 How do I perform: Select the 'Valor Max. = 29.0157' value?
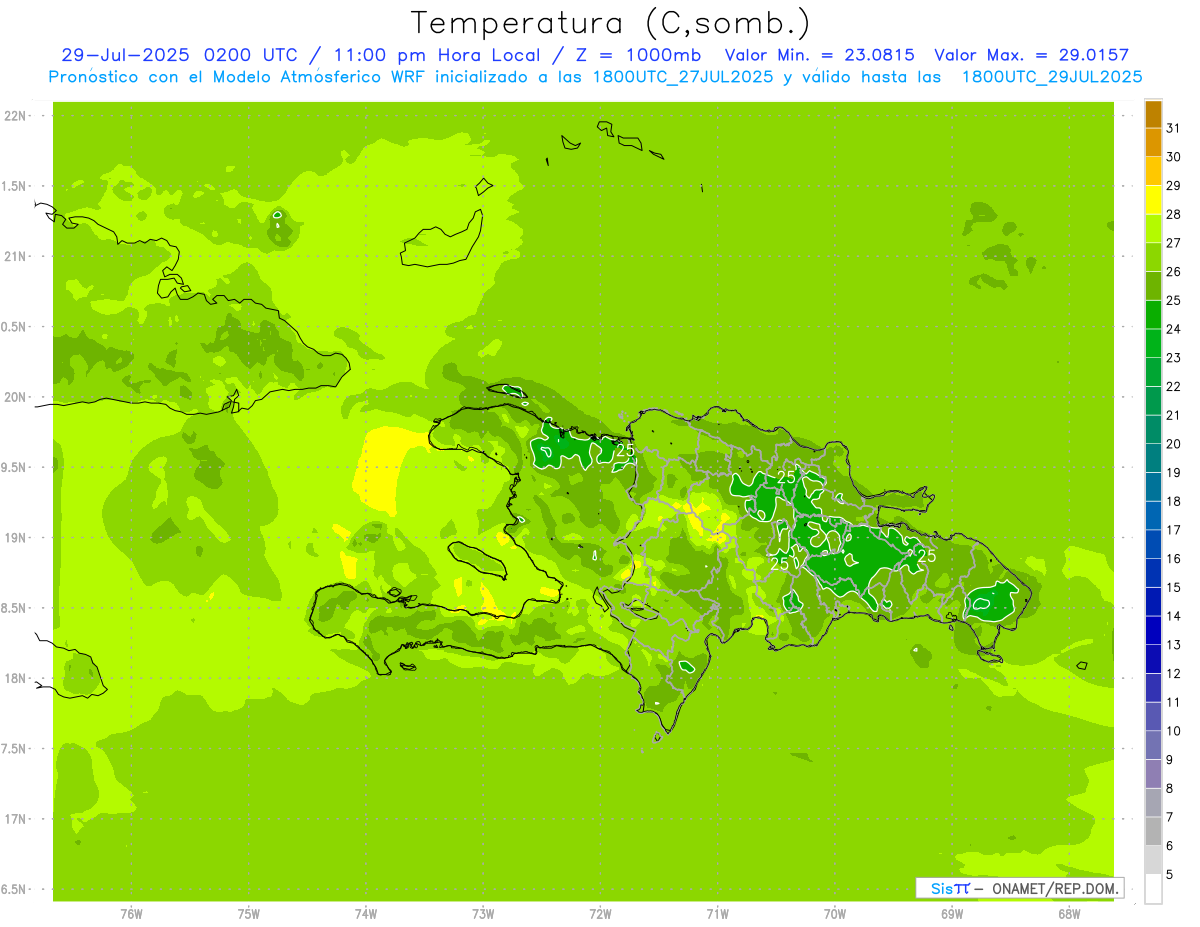1031,55
